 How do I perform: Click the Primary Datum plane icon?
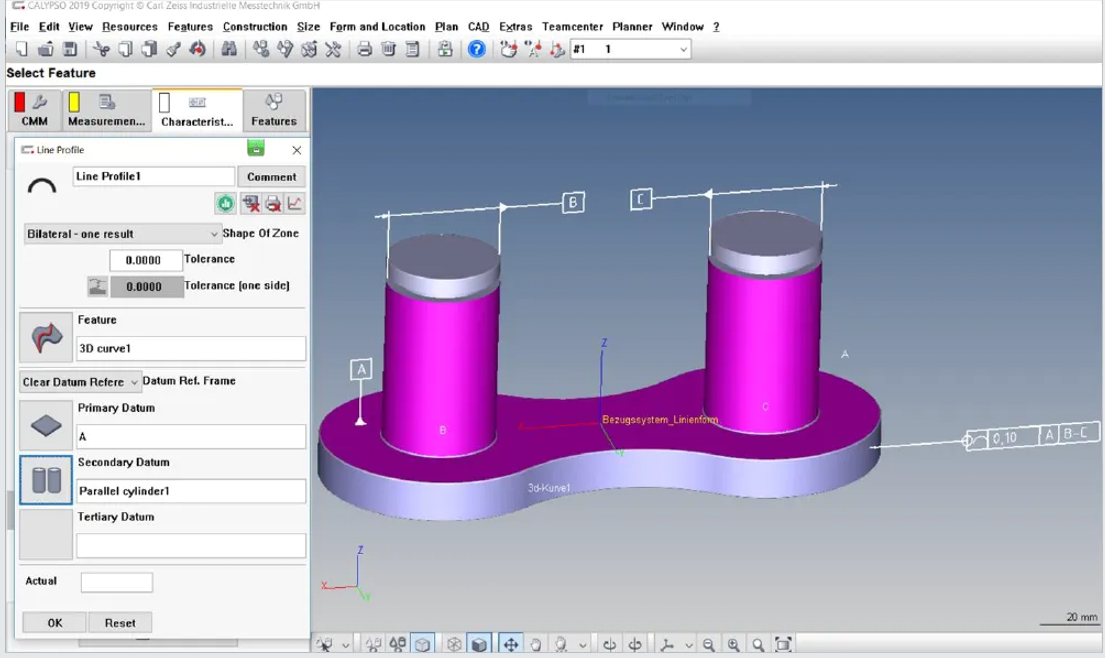click(46, 426)
